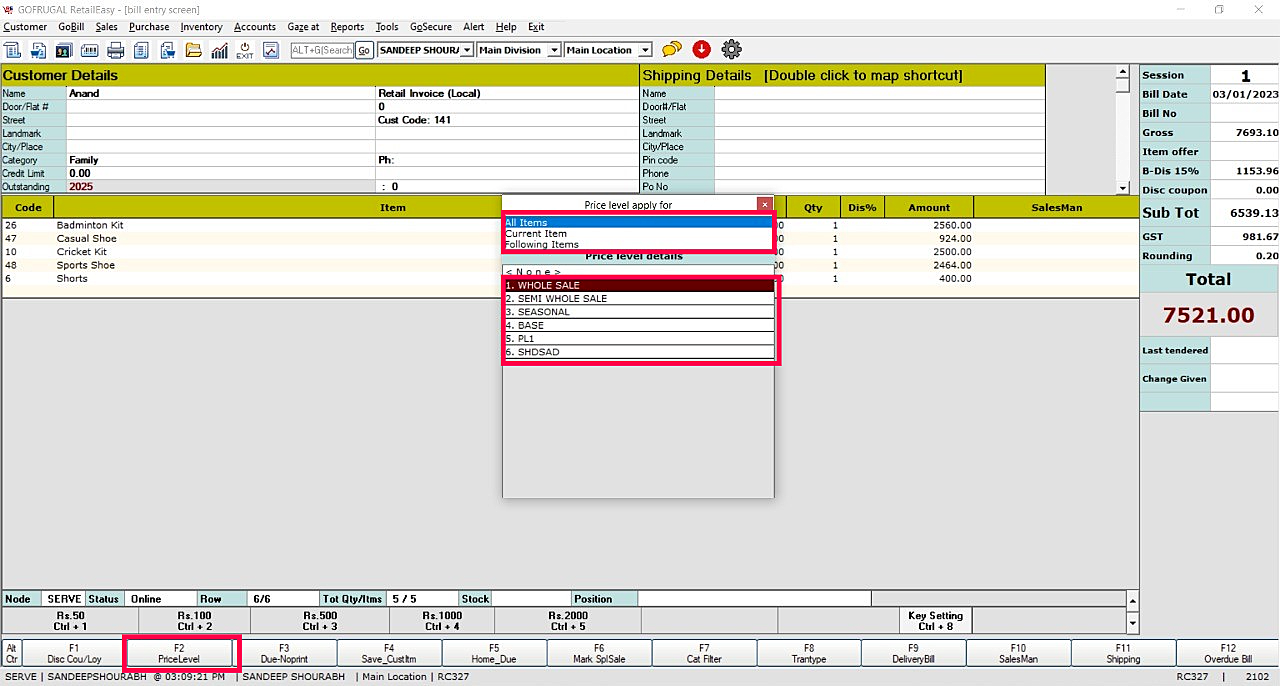Open the yellow chat bubbles icon
Image resolution: width=1280 pixels, height=686 pixels.
[672, 50]
